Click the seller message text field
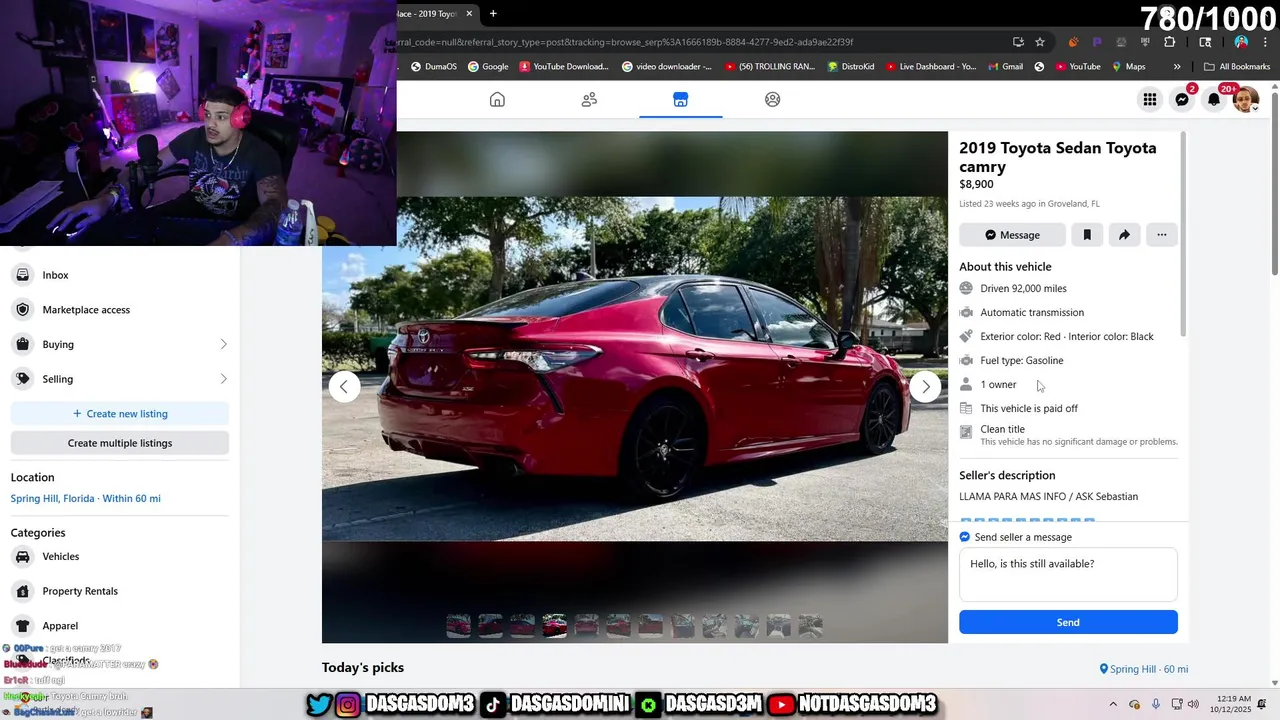 pyautogui.click(x=1068, y=575)
